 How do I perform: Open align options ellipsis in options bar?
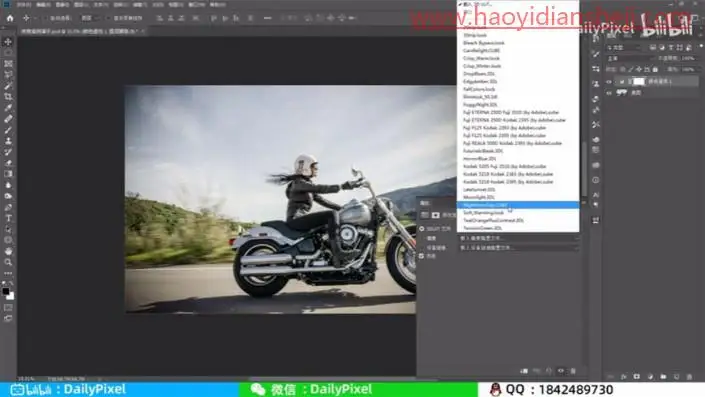(x=268, y=18)
